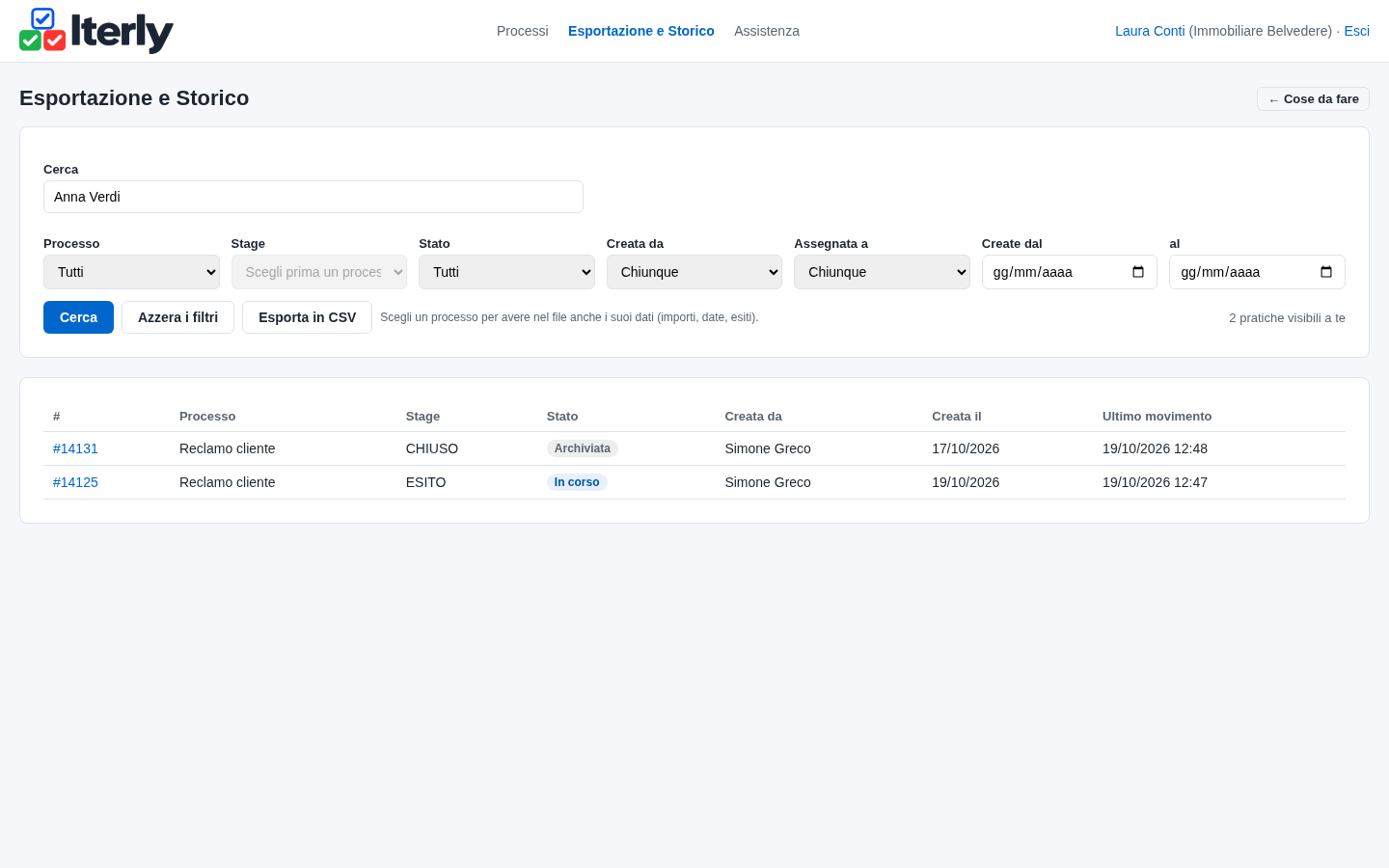The image size is (1389, 868).
Task: Open the Stage filter dropdown
Action: (319, 272)
